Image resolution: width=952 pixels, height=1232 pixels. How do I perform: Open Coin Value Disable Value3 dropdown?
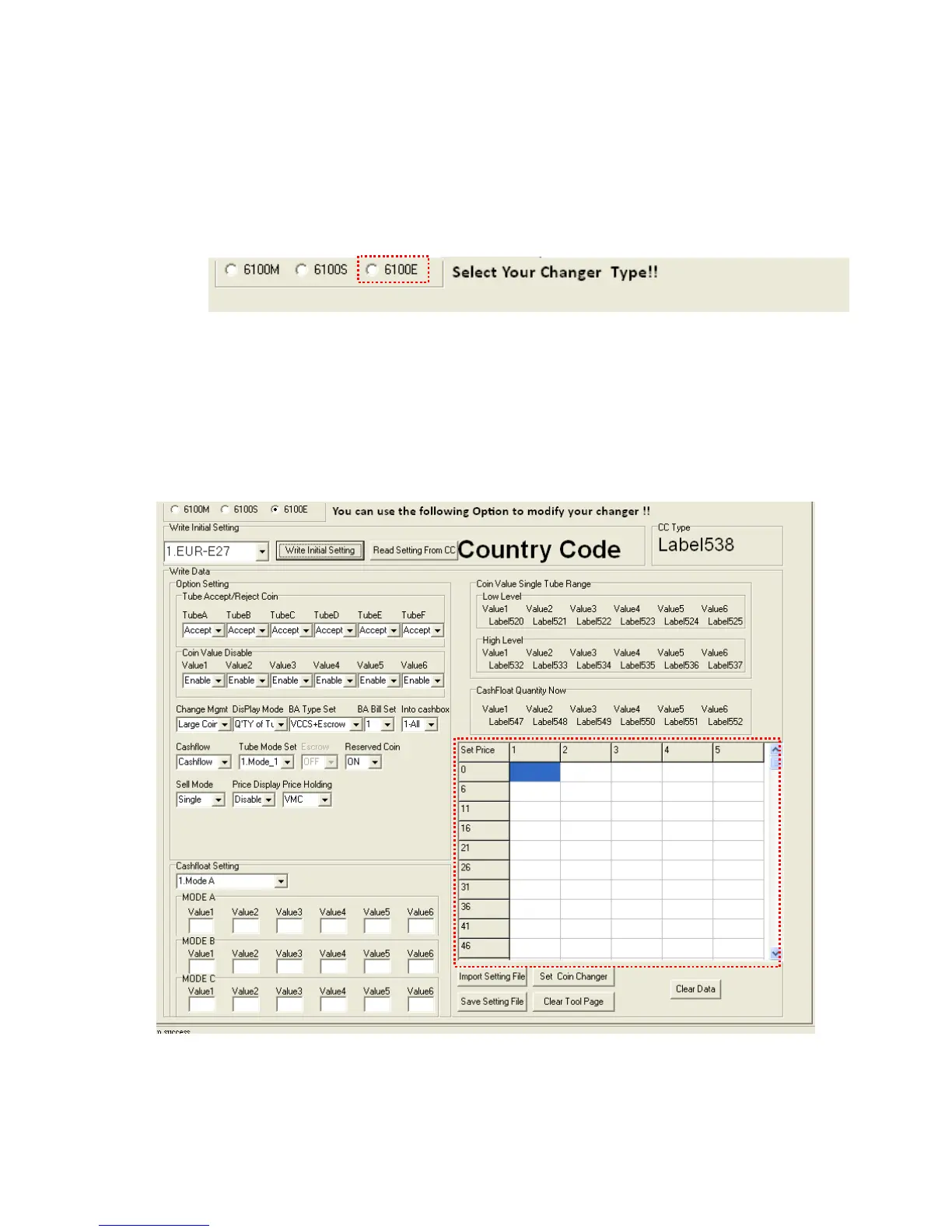point(306,681)
